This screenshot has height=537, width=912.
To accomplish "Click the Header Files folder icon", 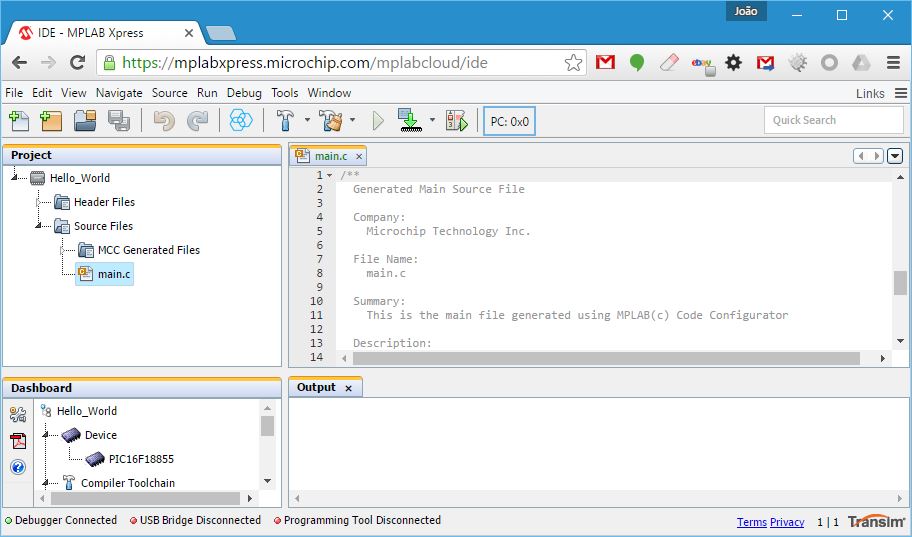I will click(62, 202).
